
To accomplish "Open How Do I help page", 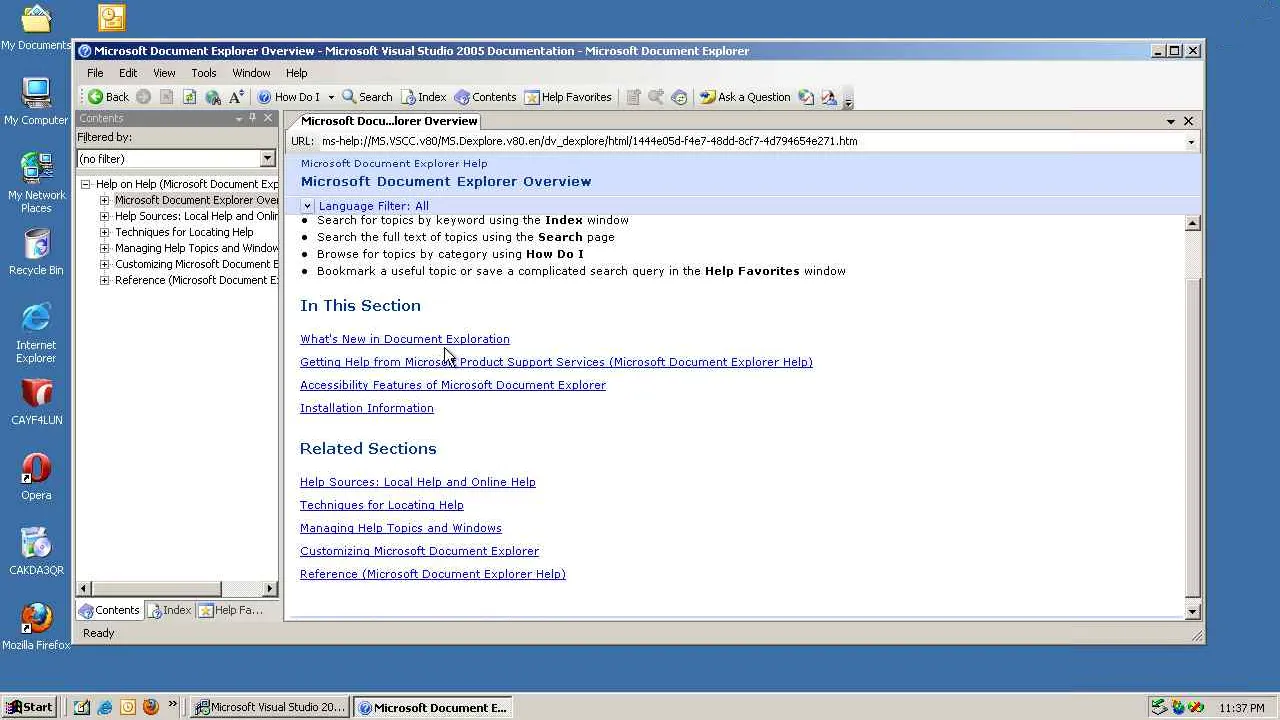I will 289,97.
